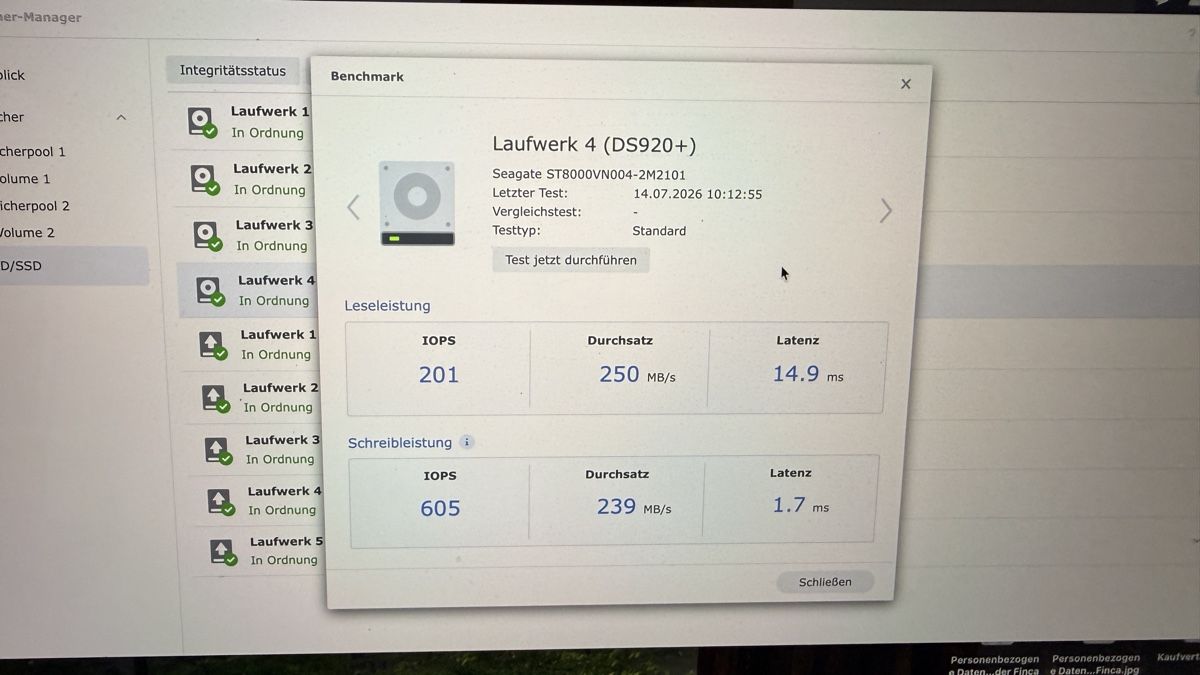The image size is (1200, 675).
Task: Select Volume 1 in the sidebar
Action: tap(25, 179)
